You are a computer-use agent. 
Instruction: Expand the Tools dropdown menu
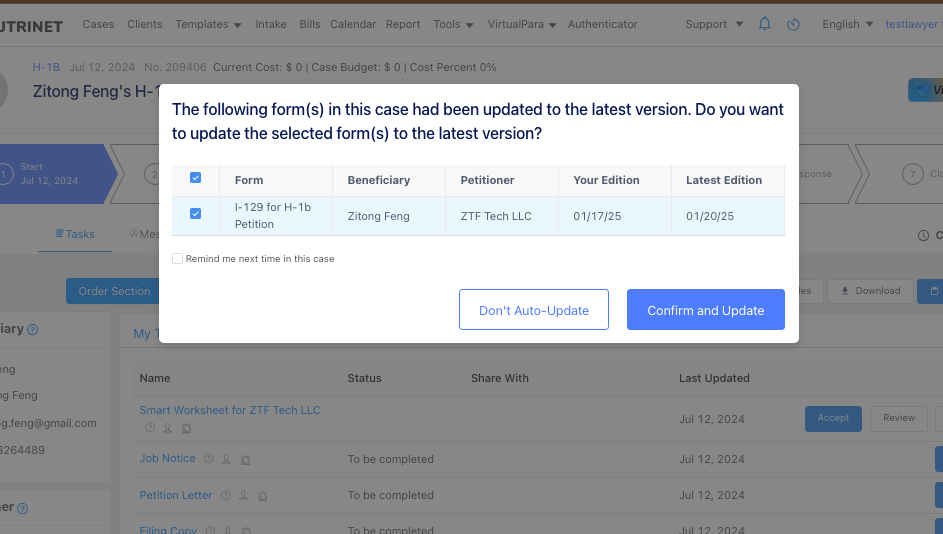[x=453, y=25]
